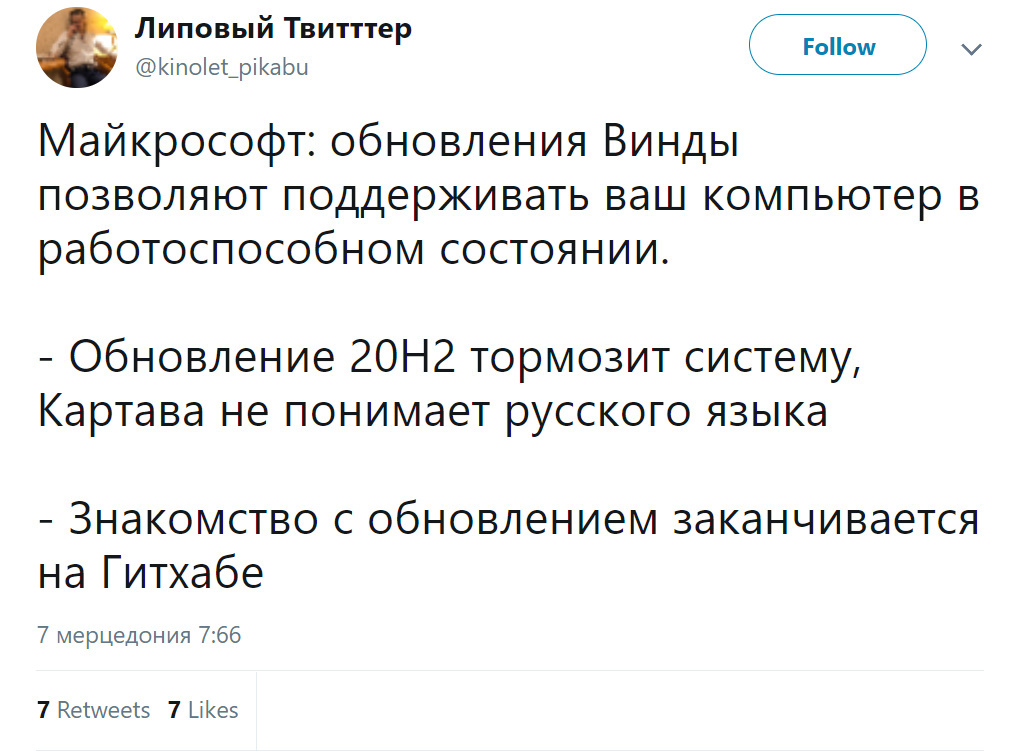Viewport: 1026px width, 751px height.
Task: Expand the tweet options chevron
Action: (972, 49)
